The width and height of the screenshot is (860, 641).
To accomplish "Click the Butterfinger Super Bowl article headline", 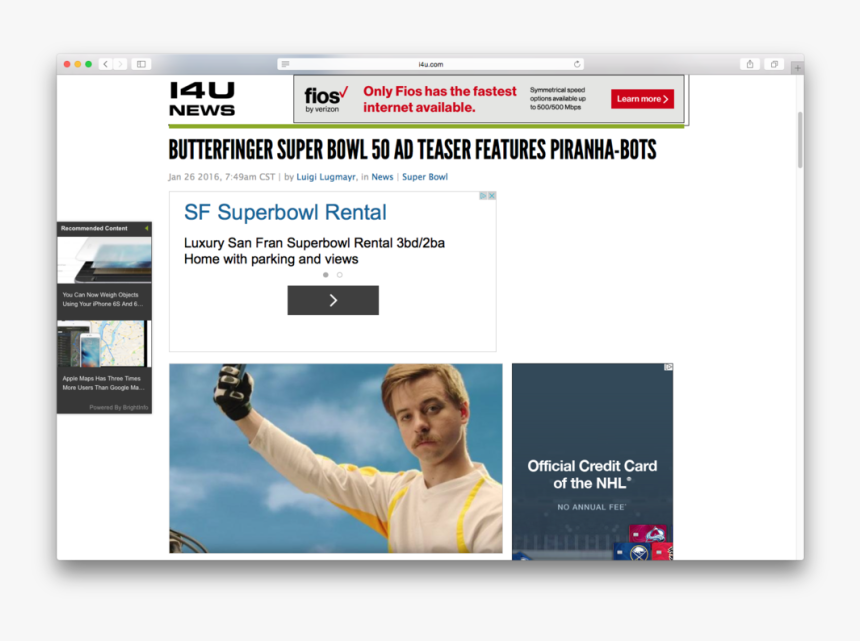I will (x=412, y=150).
